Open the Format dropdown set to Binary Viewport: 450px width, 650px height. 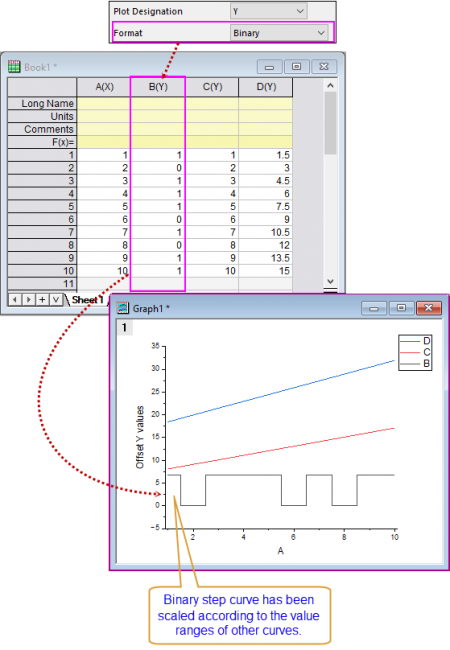point(279,33)
